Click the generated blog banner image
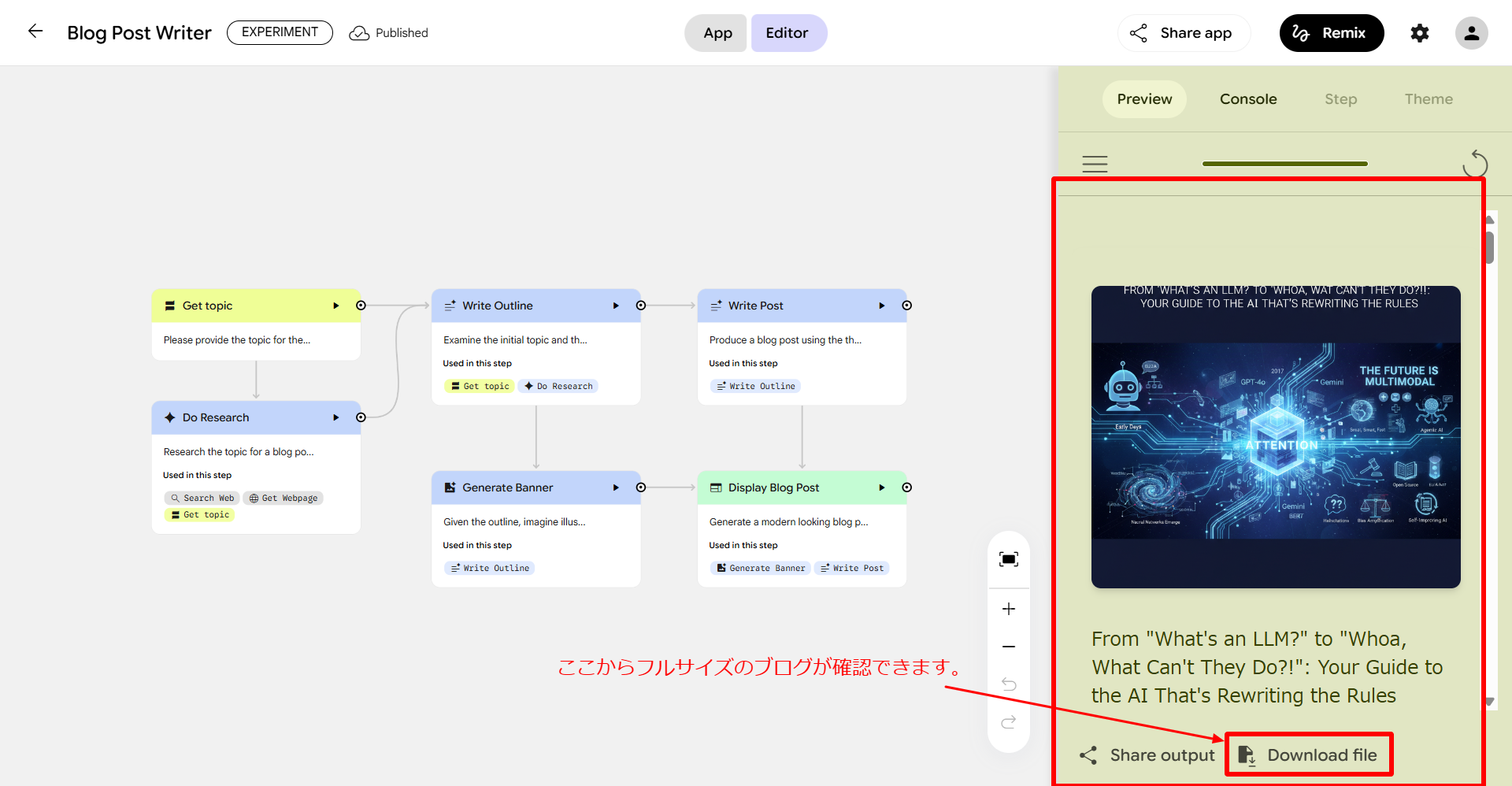Viewport: 1512px width, 786px height. (1275, 437)
